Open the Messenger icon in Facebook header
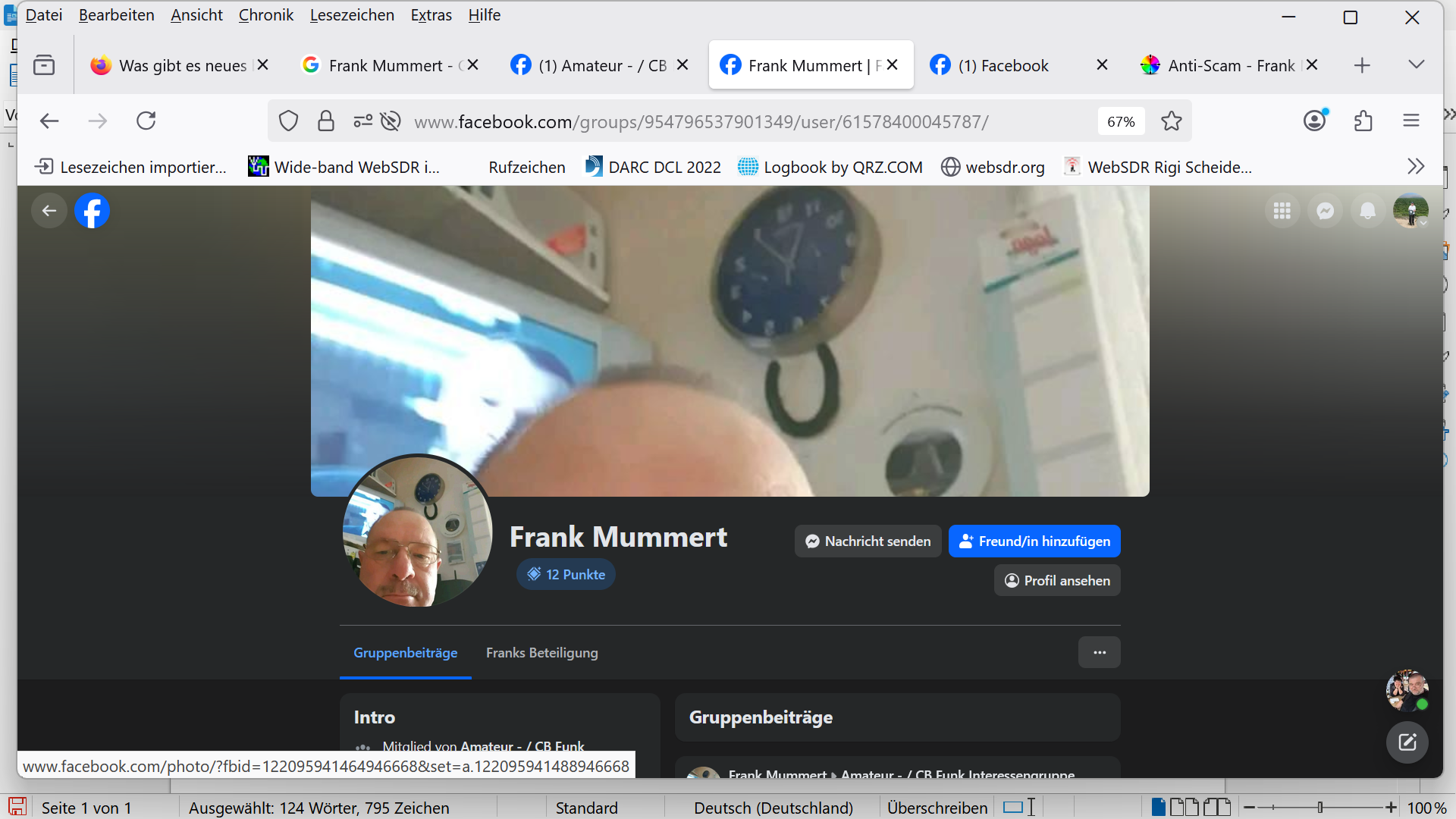The image size is (1456, 819). point(1325,211)
